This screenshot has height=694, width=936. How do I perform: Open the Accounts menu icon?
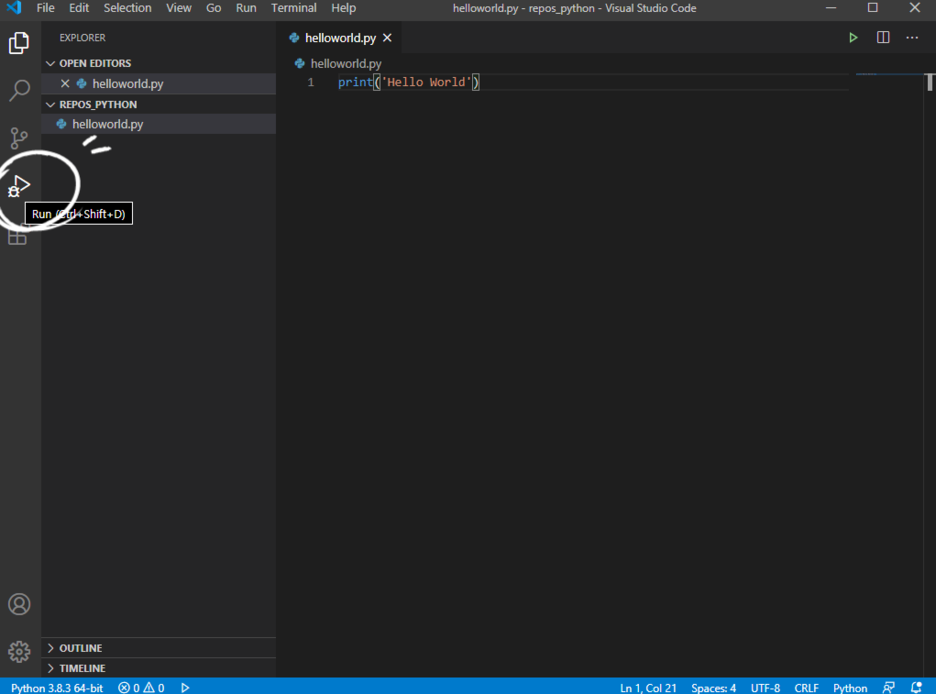click(19, 604)
